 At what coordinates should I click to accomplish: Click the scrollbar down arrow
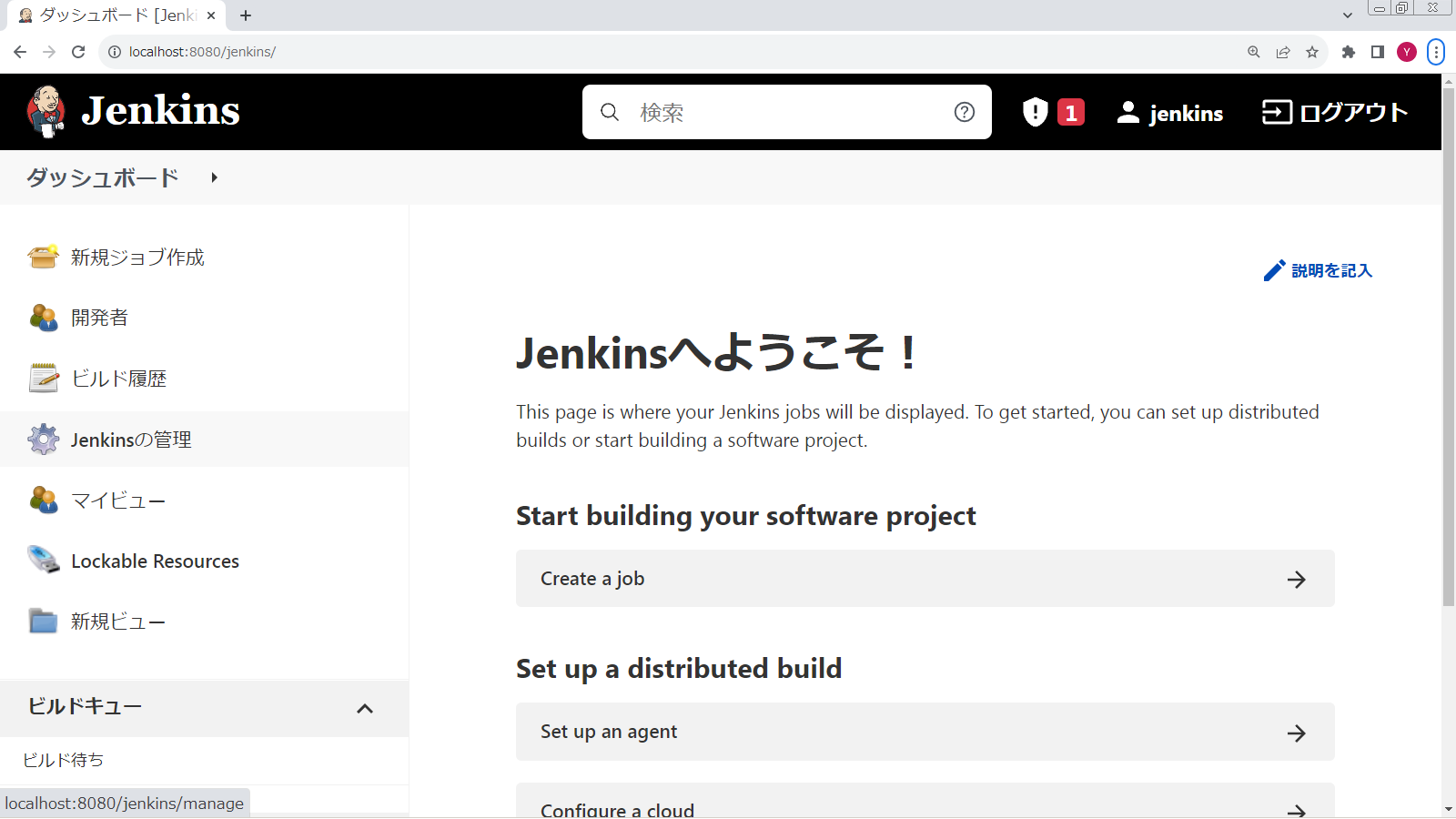click(1449, 809)
